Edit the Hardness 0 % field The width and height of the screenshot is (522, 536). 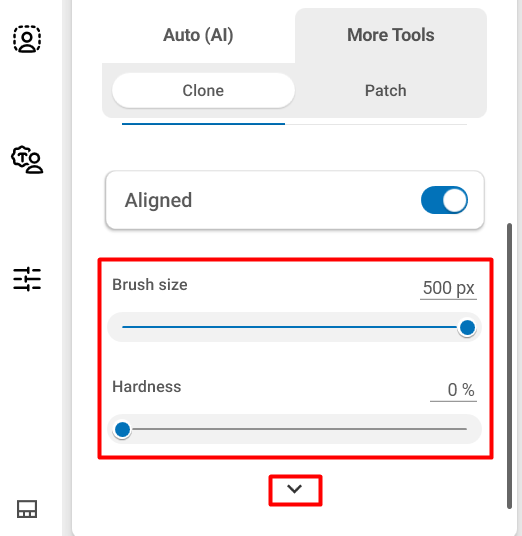pyautogui.click(x=453, y=390)
